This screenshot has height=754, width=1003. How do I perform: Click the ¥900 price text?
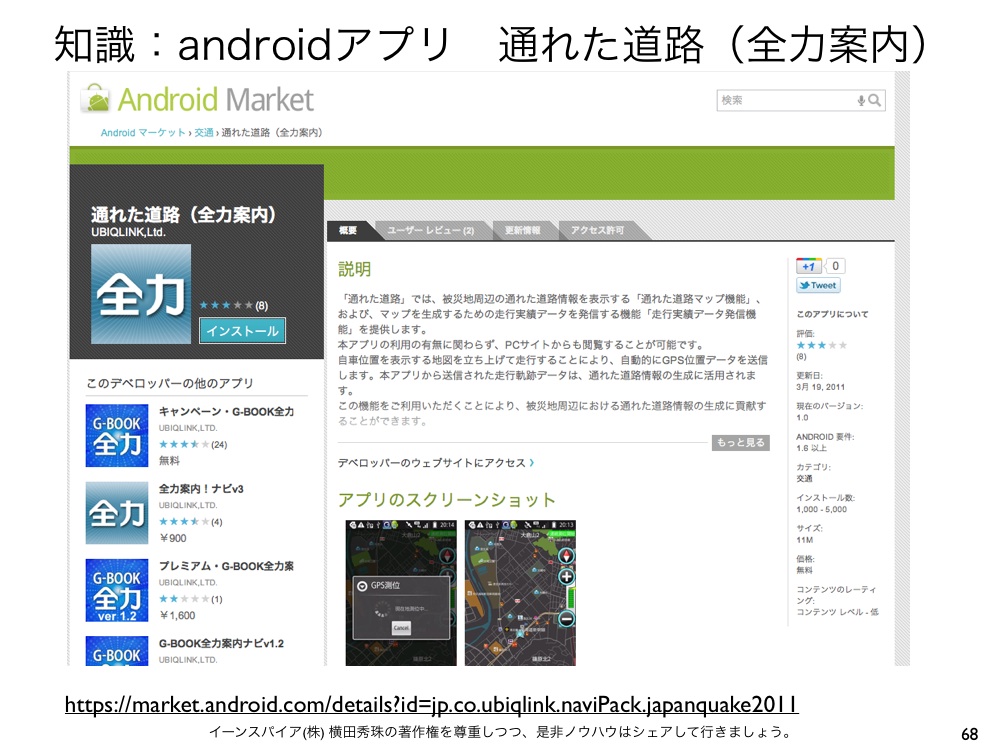pos(173,538)
